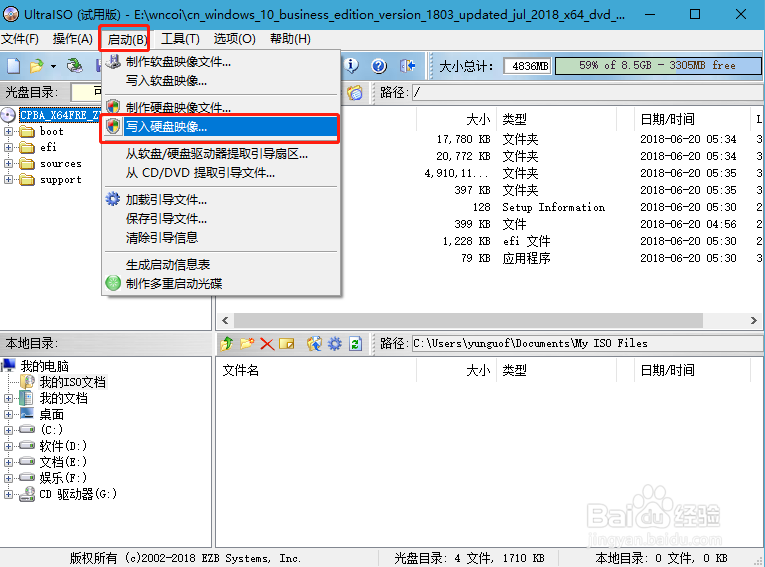Expand the (C:) drive node

[8, 430]
